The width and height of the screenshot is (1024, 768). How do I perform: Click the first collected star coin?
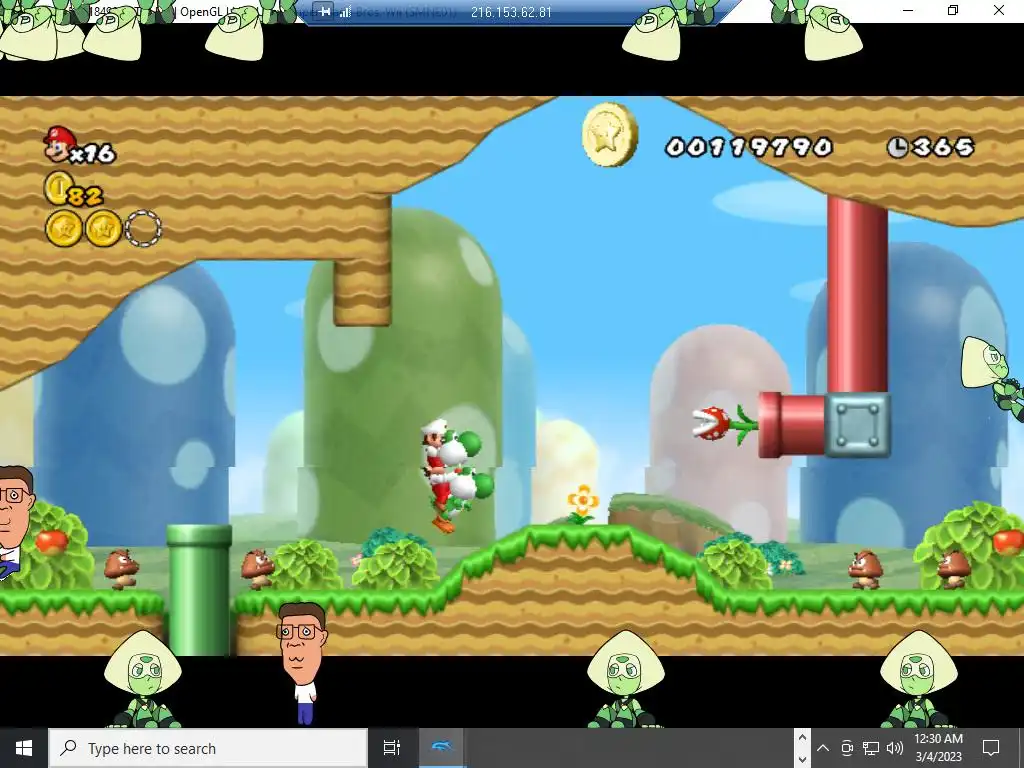coord(64,229)
